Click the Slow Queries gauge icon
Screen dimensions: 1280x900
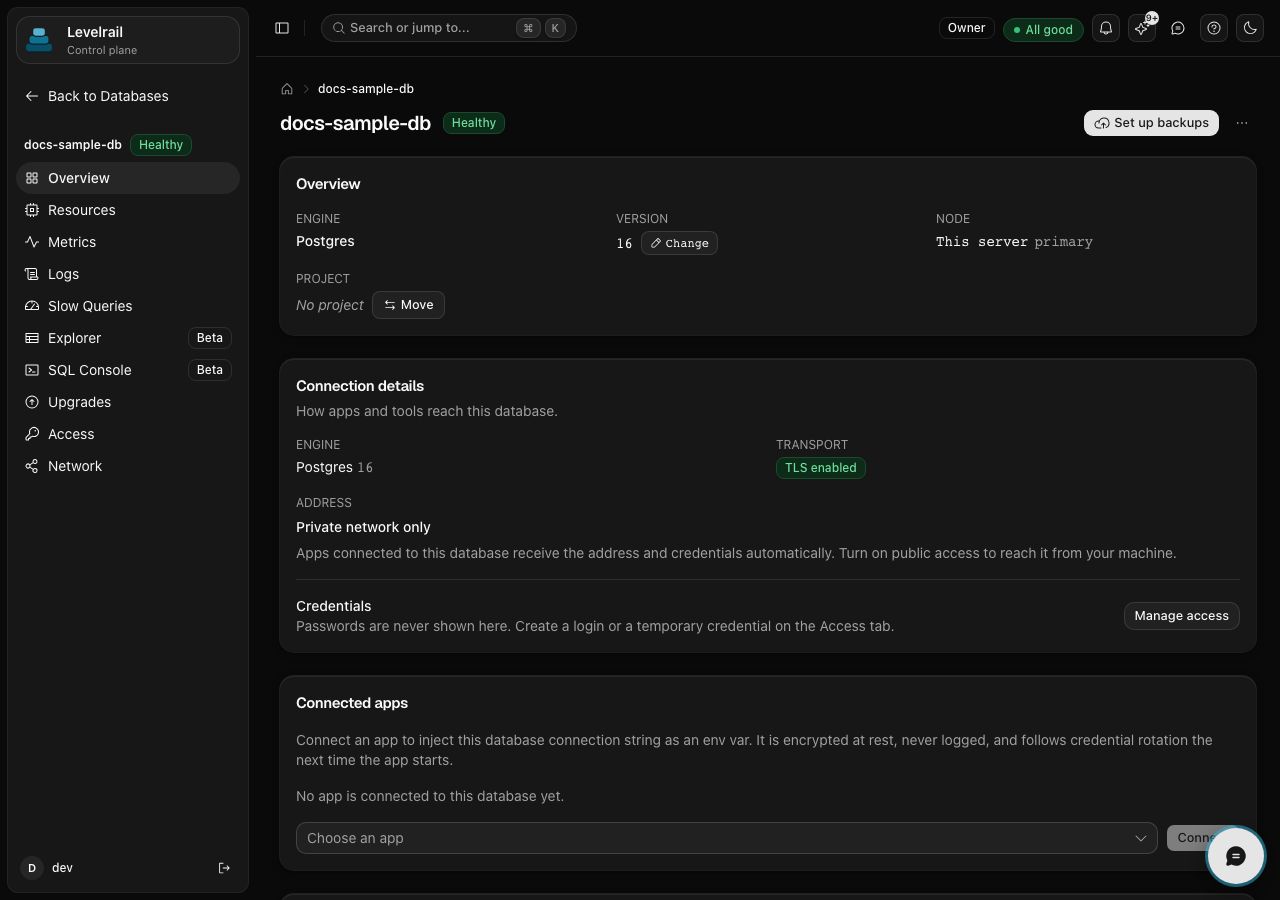32,306
